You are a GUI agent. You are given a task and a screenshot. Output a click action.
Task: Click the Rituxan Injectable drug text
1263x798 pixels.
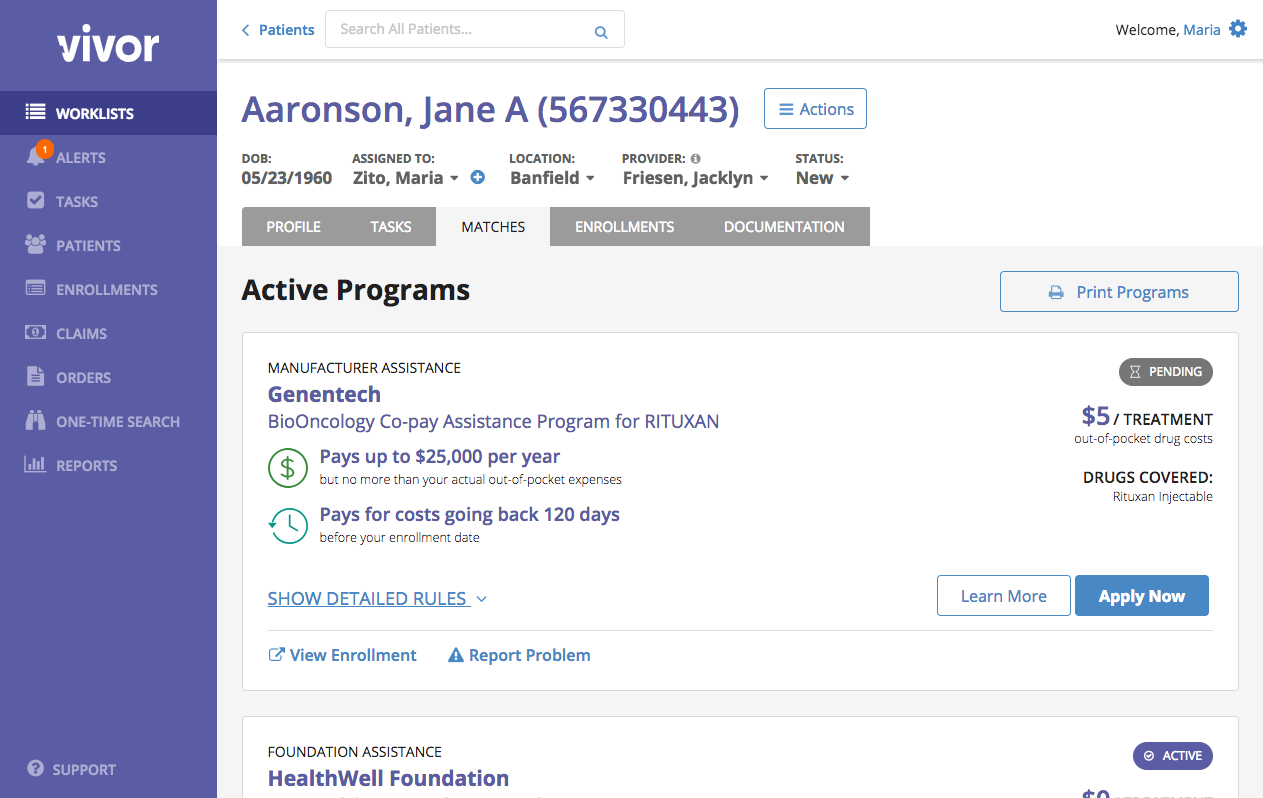[1163, 496]
